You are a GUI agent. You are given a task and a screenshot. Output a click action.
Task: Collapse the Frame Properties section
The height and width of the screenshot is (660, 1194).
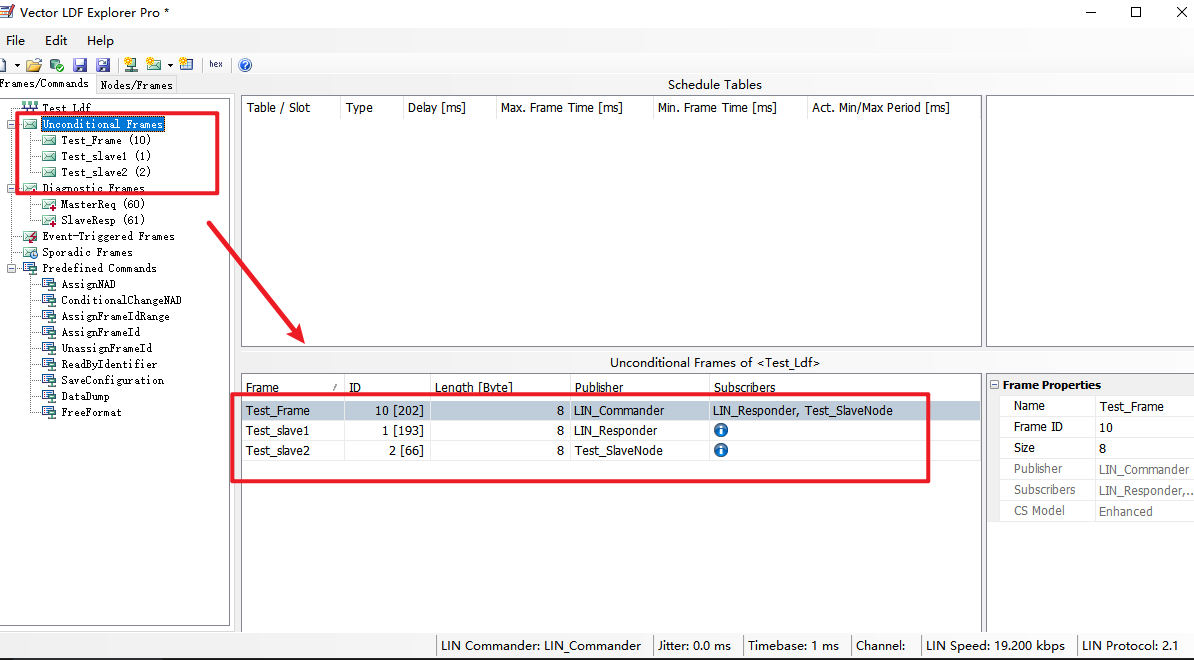994,385
